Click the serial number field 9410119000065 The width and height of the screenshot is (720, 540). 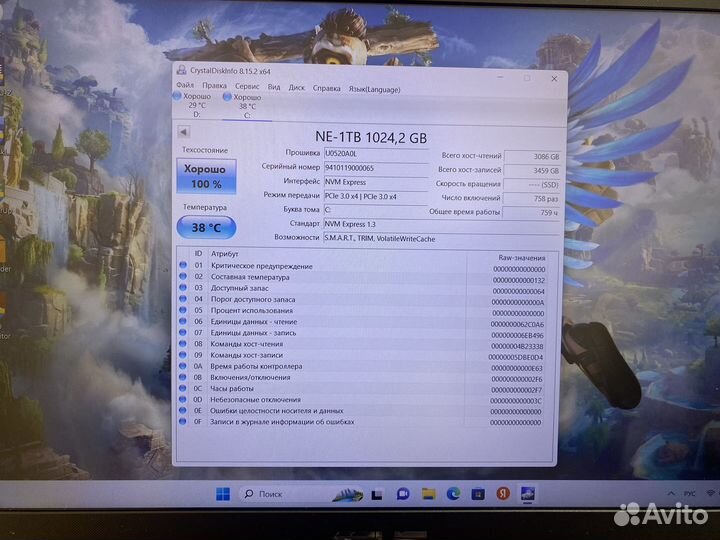[376, 168]
